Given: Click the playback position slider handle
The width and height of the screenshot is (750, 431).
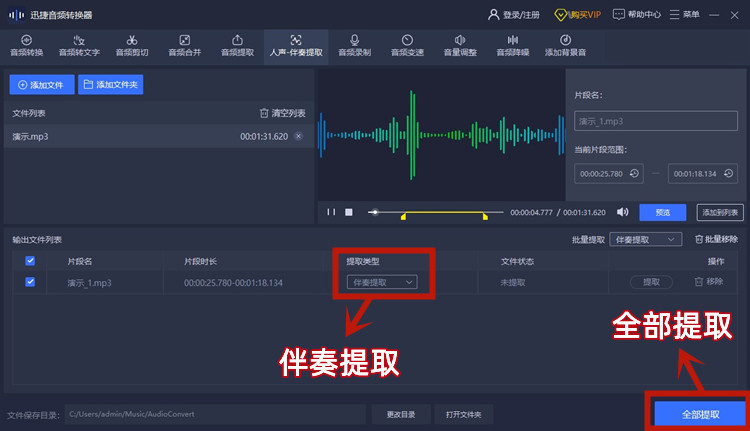Looking at the screenshot, I should coord(375,212).
